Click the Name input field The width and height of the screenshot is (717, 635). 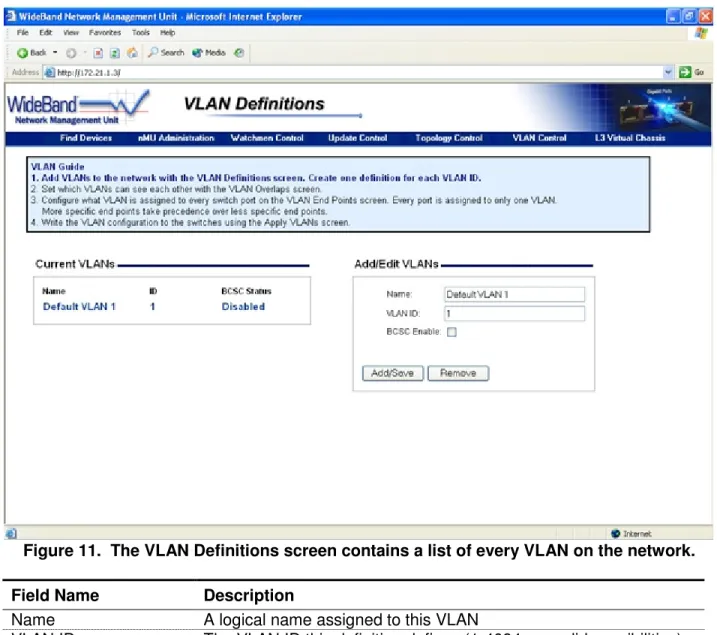(x=514, y=294)
